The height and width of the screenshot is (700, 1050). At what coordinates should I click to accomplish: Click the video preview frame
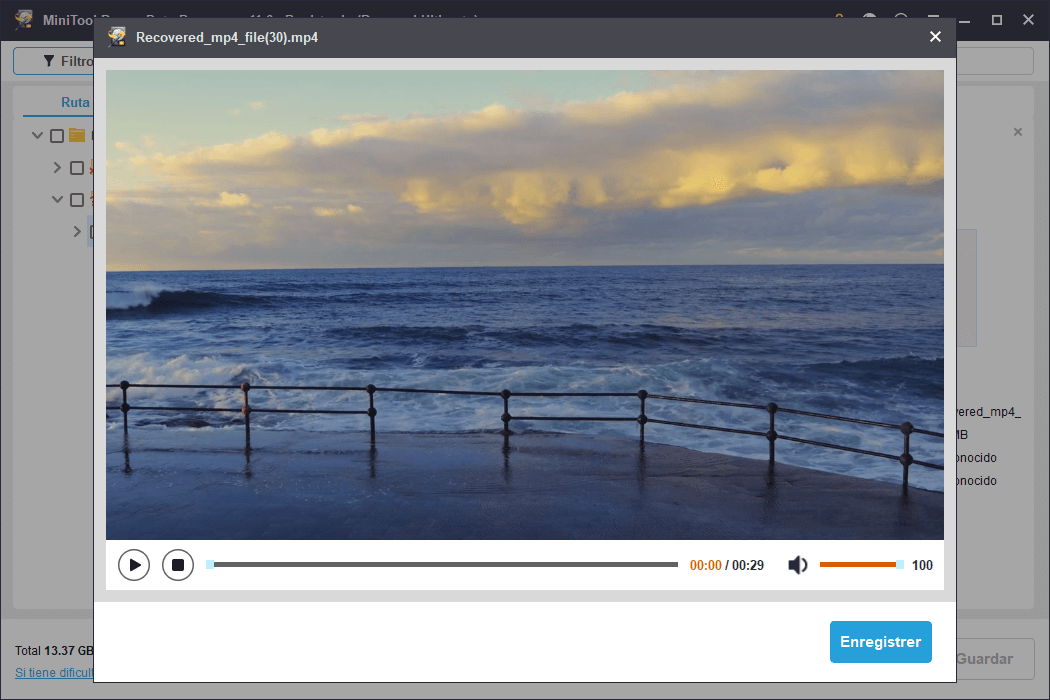524,304
